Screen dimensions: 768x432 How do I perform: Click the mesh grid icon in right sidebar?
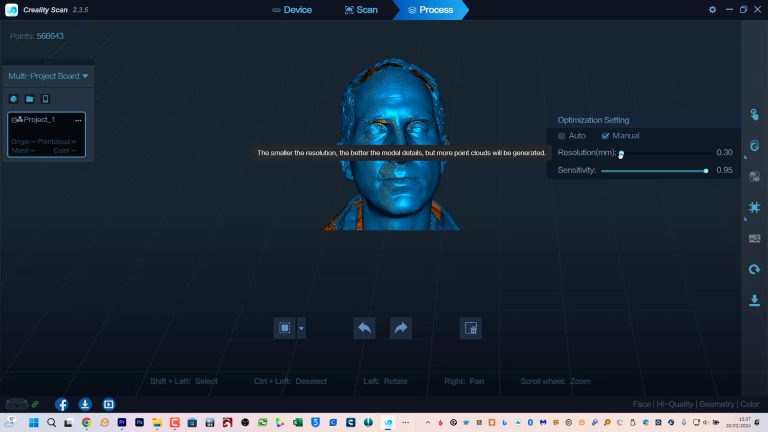[x=754, y=207]
